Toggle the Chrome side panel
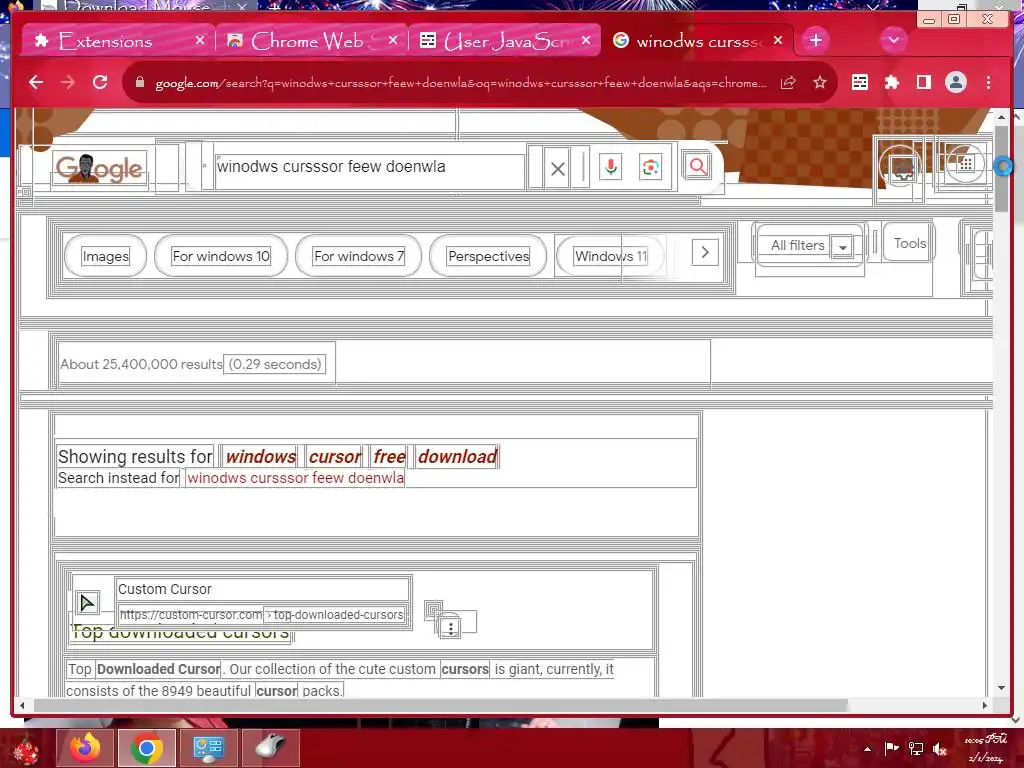Image resolution: width=1024 pixels, height=768 pixels. pyautogui.click(x=923, y=82)
